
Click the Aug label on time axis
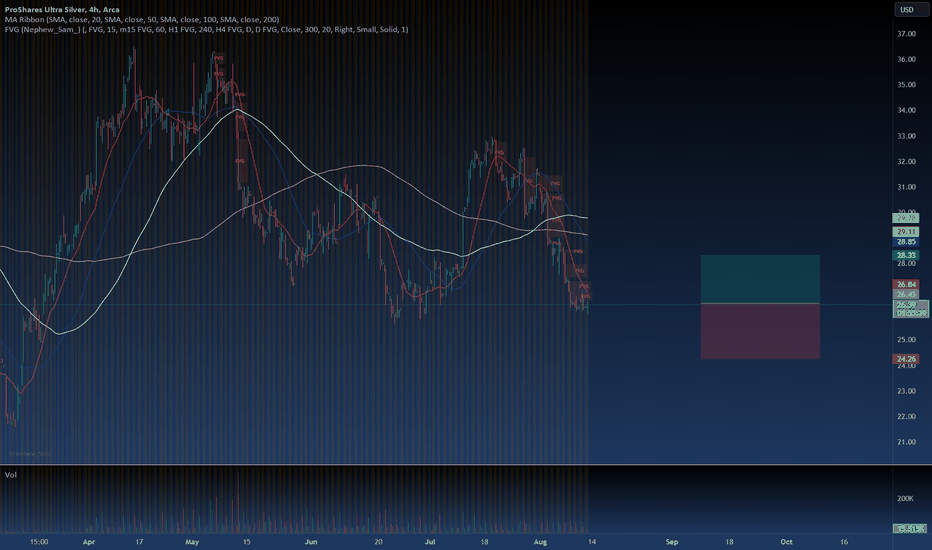540,542
